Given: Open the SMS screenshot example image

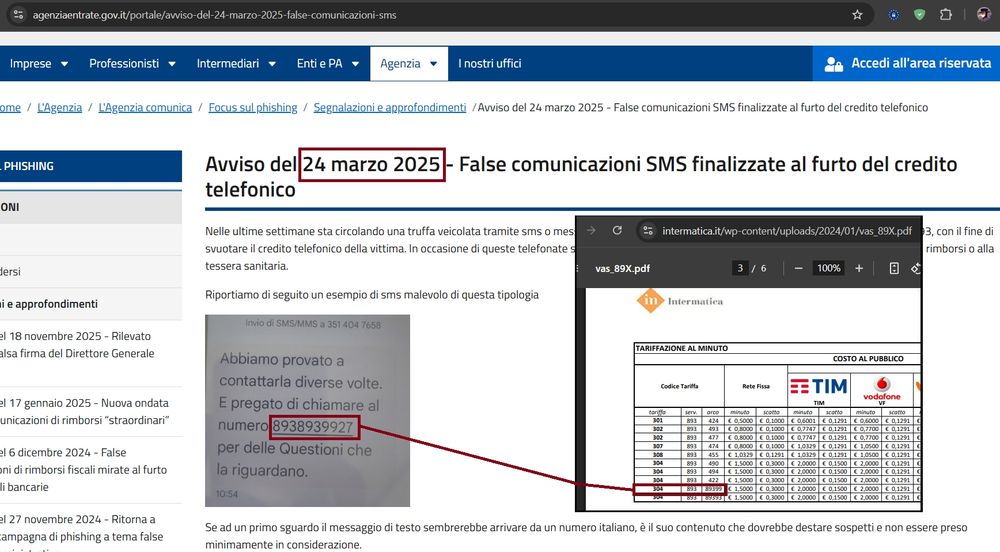Looking at the screenshot, I should [x=307, y=411].
